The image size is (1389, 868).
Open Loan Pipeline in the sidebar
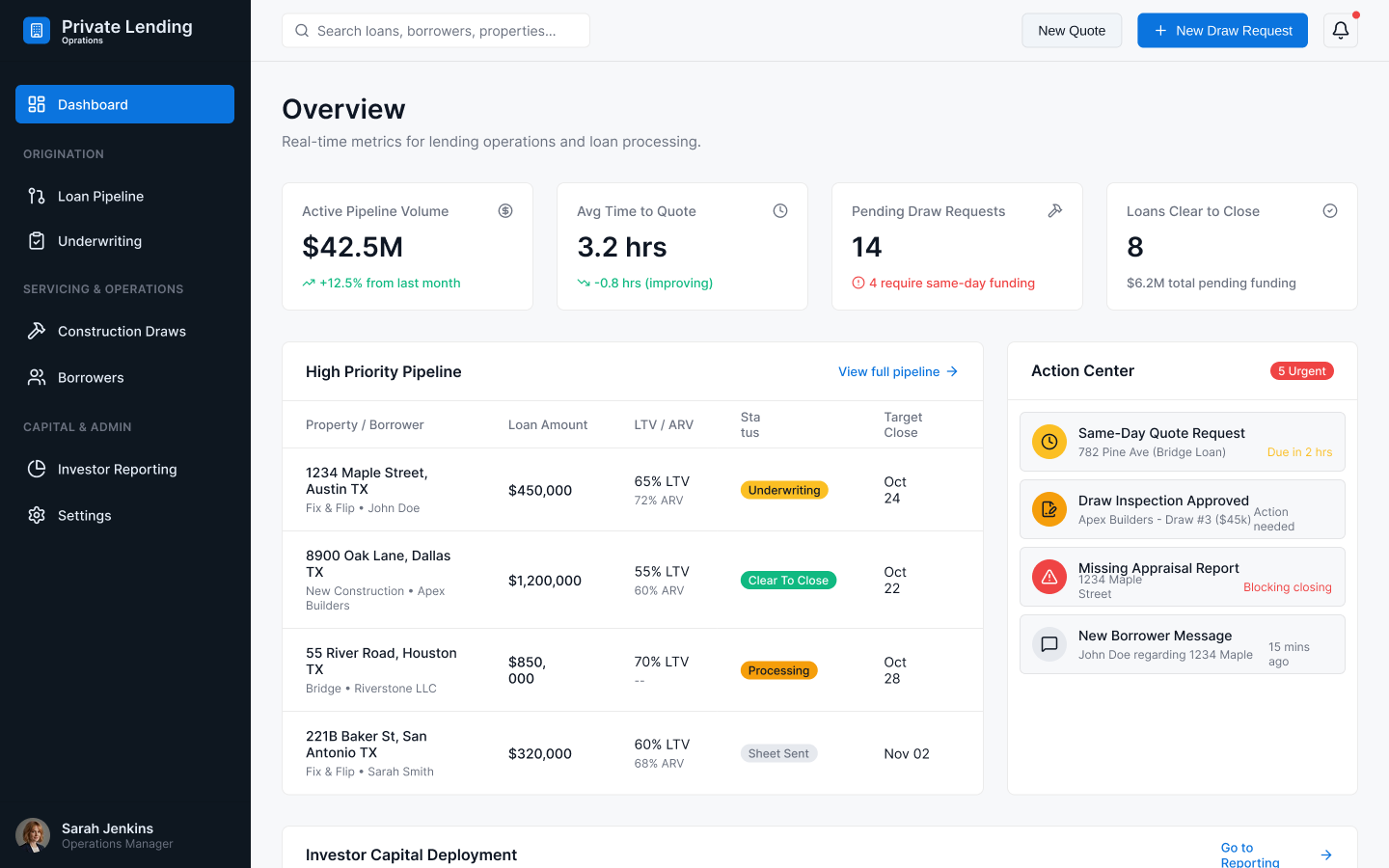click(x=100, y=196)
